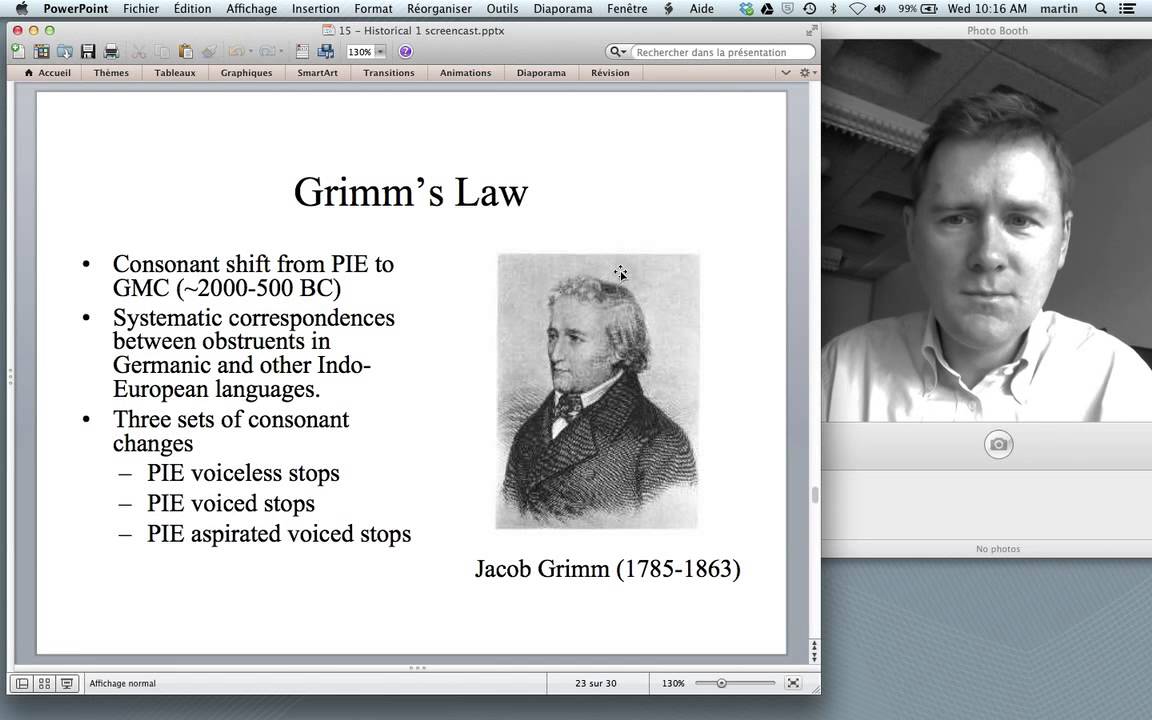This screenshot has height=720, width=1152.
Task: Click the Wi-Fi icon in menu bar
Action: click(x=857, y=9)
